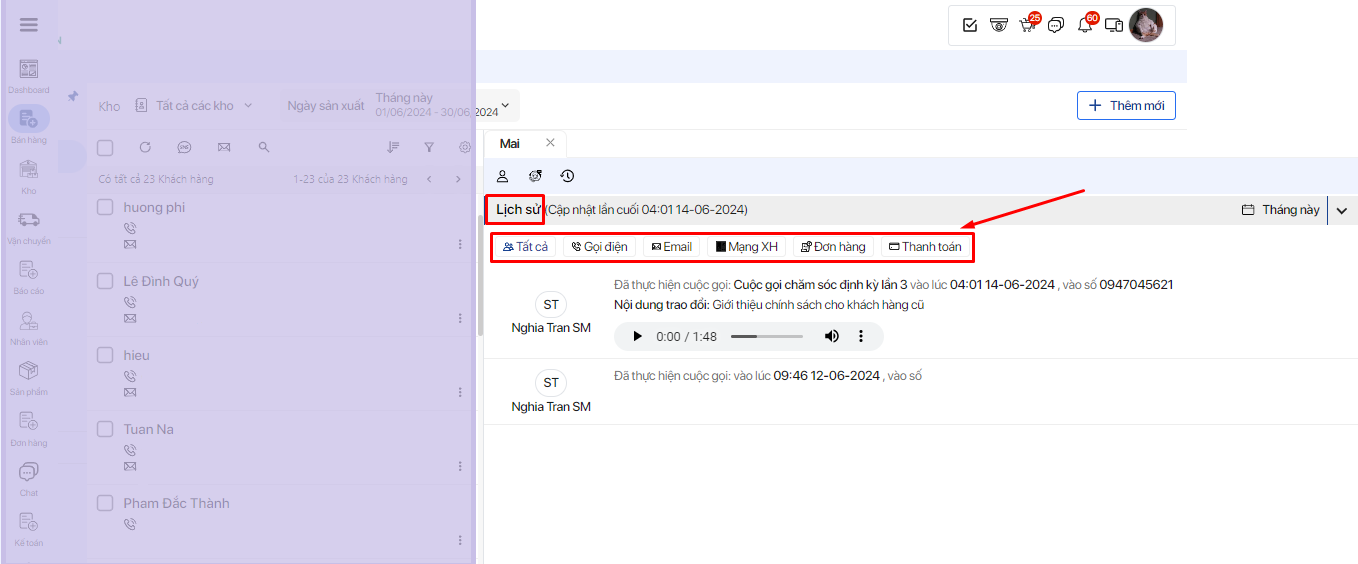Select the Đơn hàng history filter tab
The height and width of the screenshot is (564, 1358).
833,247
